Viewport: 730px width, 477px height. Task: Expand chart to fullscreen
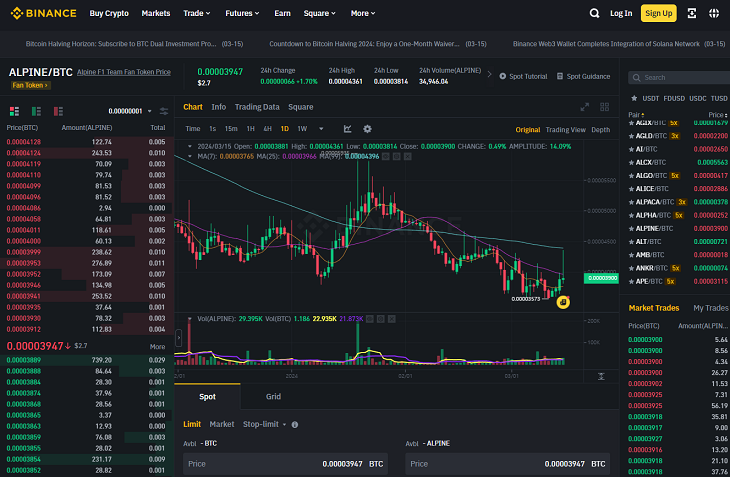585,107
